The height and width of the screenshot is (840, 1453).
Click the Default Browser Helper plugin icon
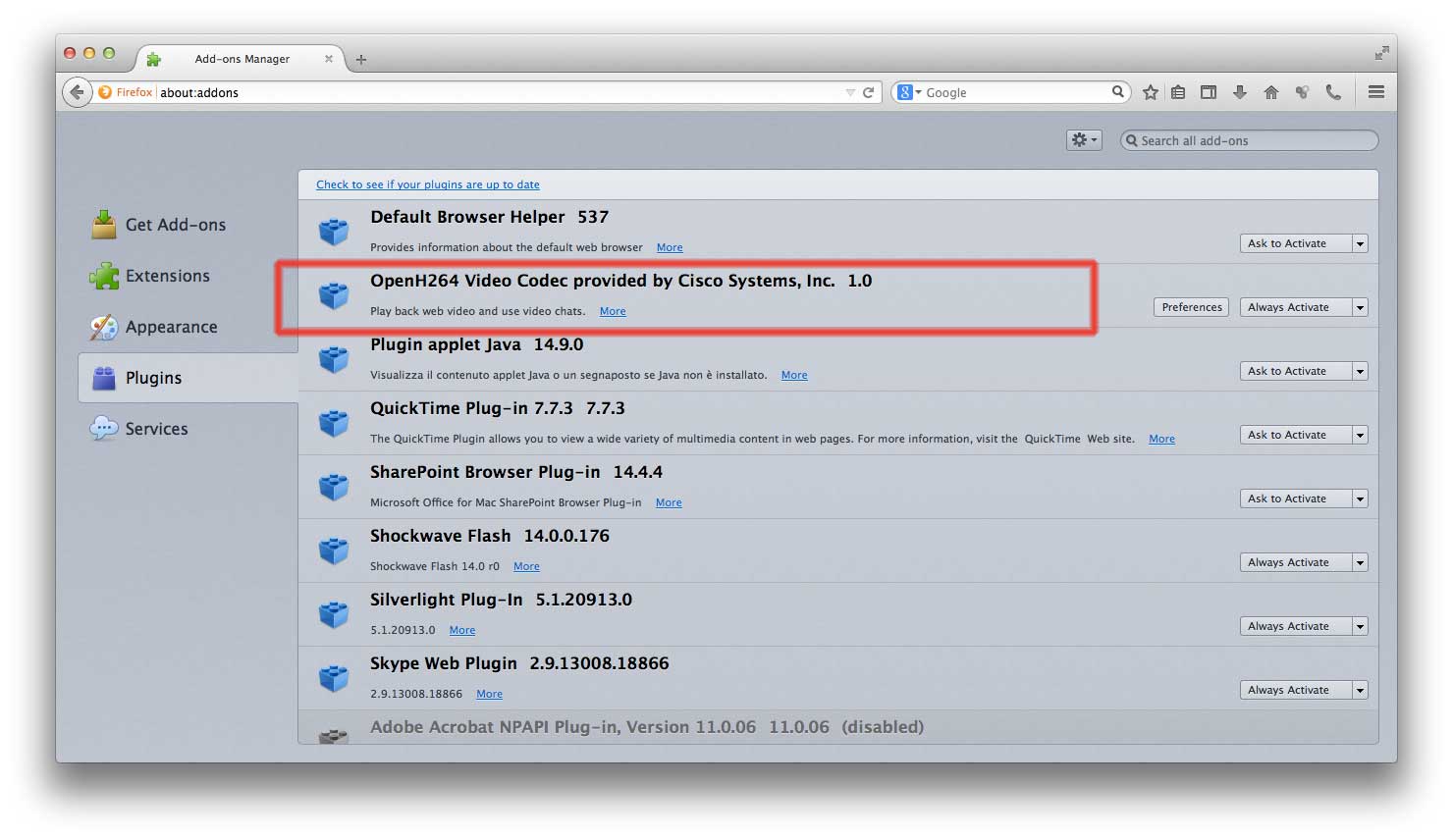point(334,232)
